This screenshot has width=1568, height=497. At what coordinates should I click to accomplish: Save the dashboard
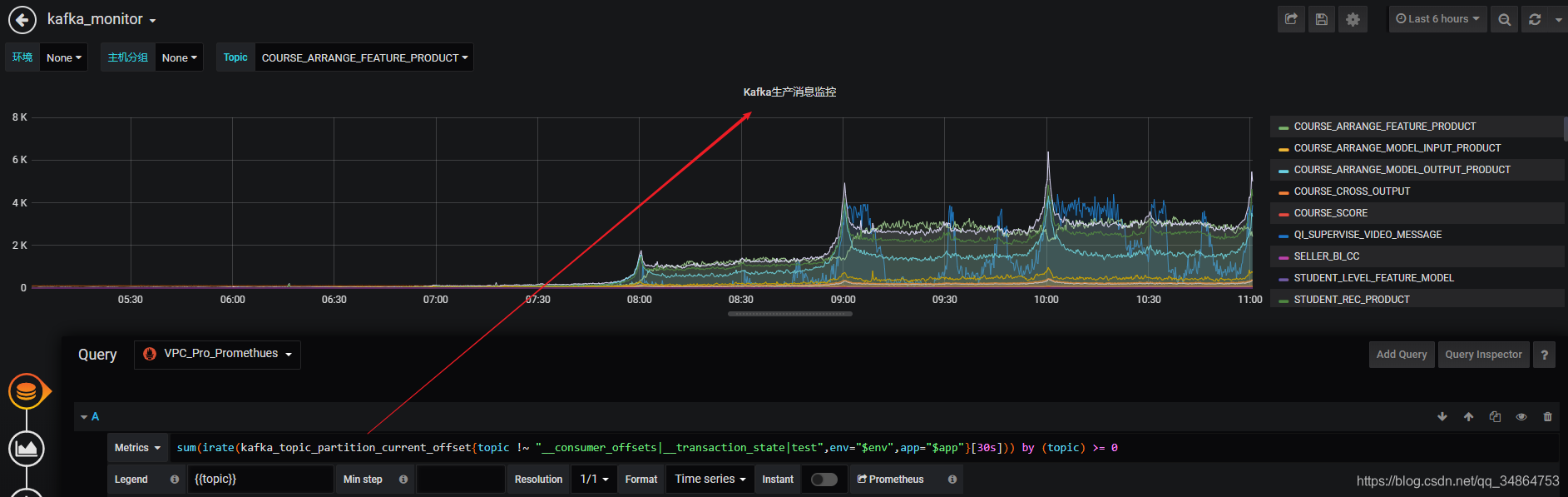click(x=1322, y=19)
